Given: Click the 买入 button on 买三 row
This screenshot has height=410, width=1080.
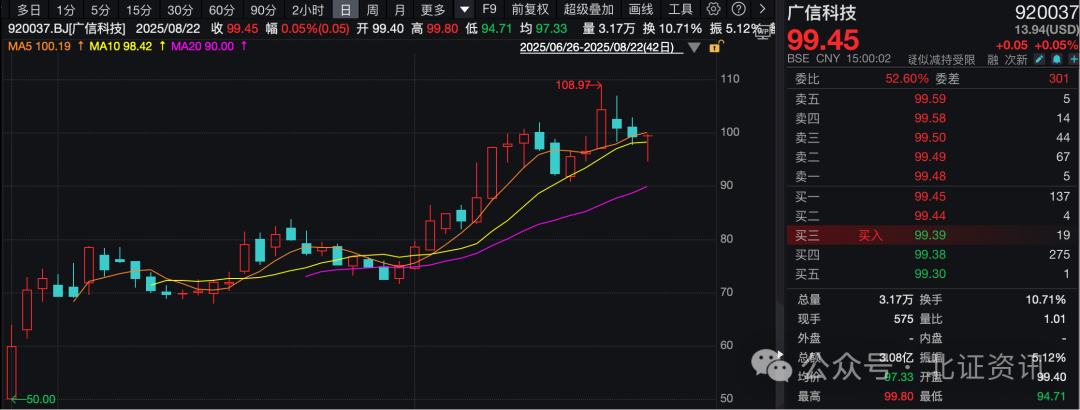Looking at the screenshot, I should (871, 236).
